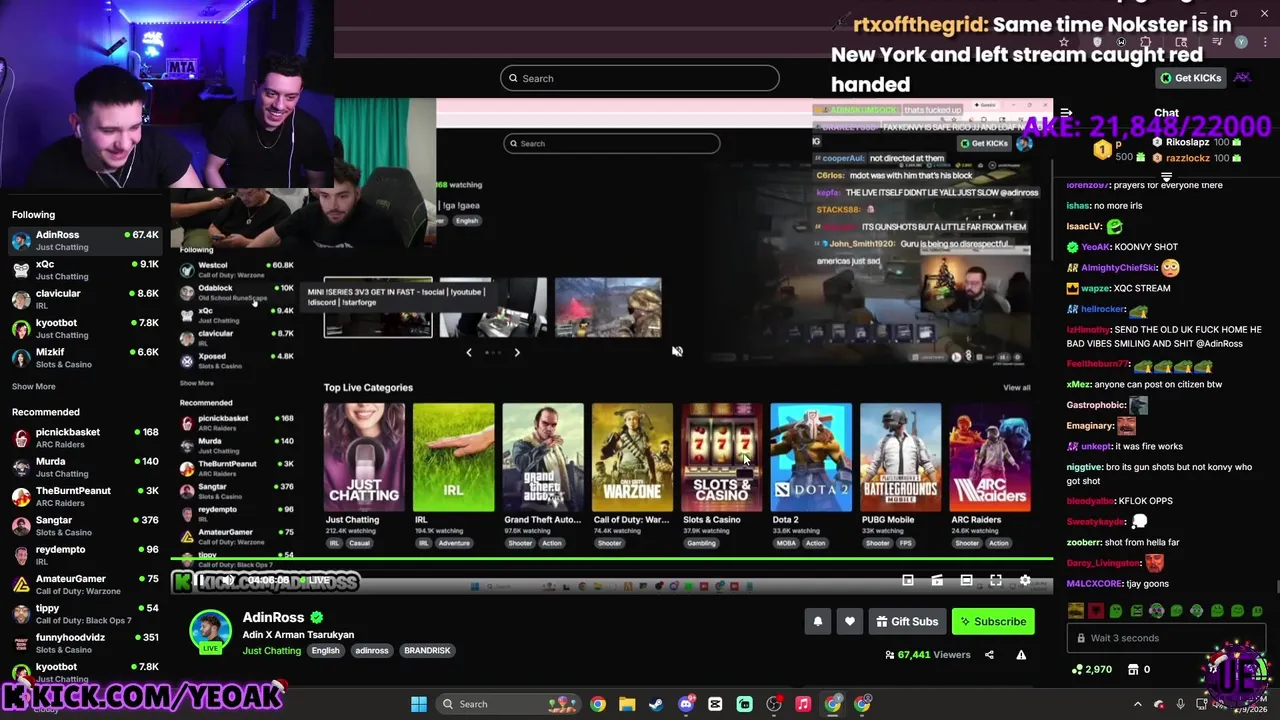Open channel points balance 2,970
Image resolution: width=1280 pixels, height=720 pixels.
(x=1091, y=669)
